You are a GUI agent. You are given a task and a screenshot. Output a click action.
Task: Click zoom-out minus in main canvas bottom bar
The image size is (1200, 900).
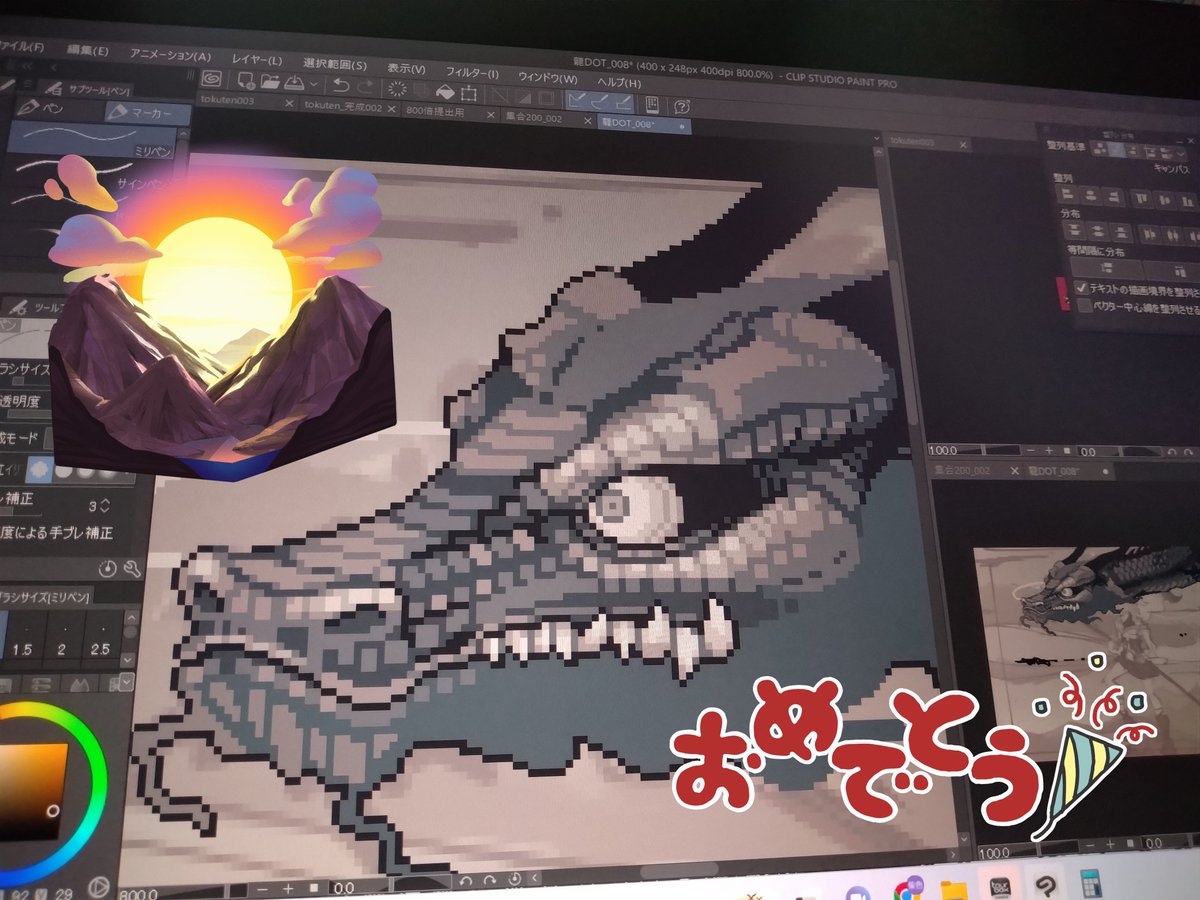coord(263,889)
